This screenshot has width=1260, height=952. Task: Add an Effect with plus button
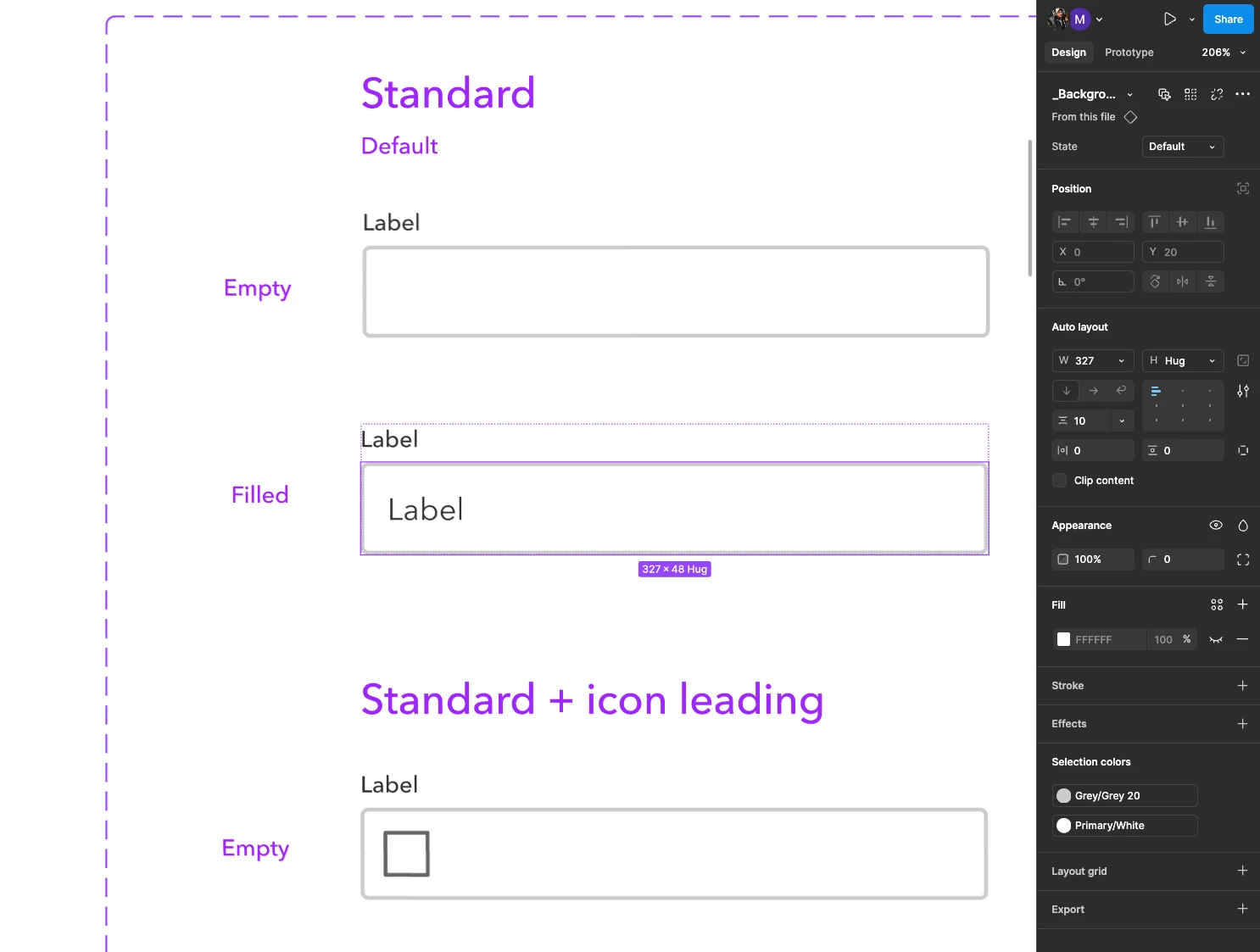(x=1243, y=724)
